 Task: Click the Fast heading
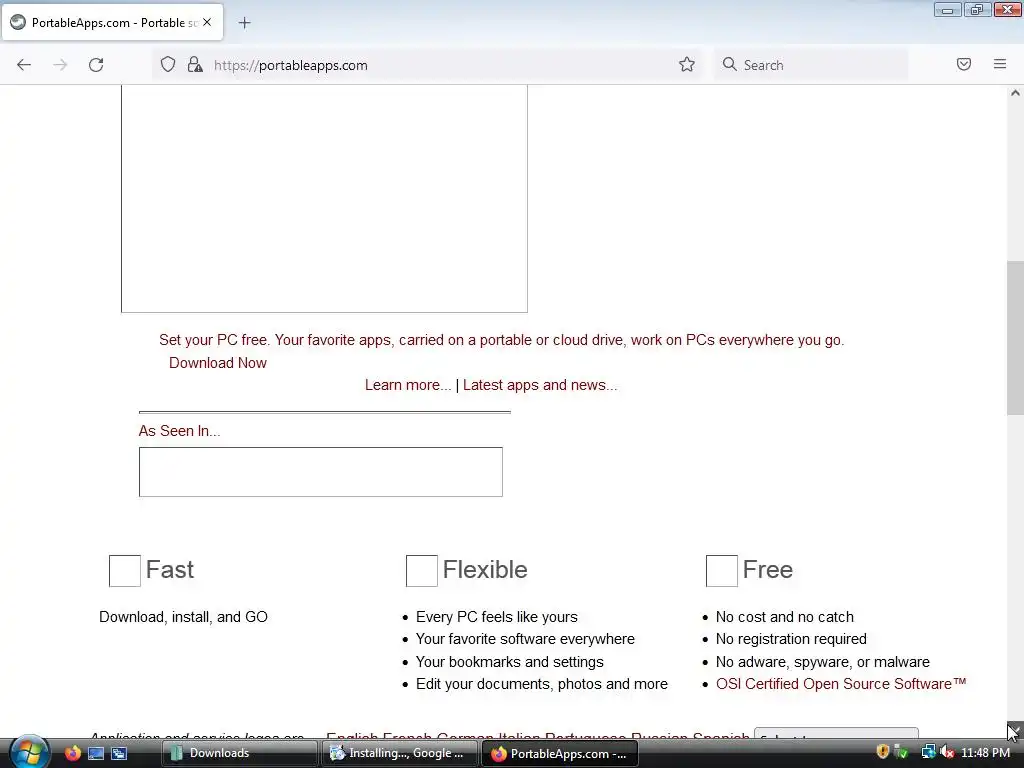pyautogui.click(x=170, y=569)
